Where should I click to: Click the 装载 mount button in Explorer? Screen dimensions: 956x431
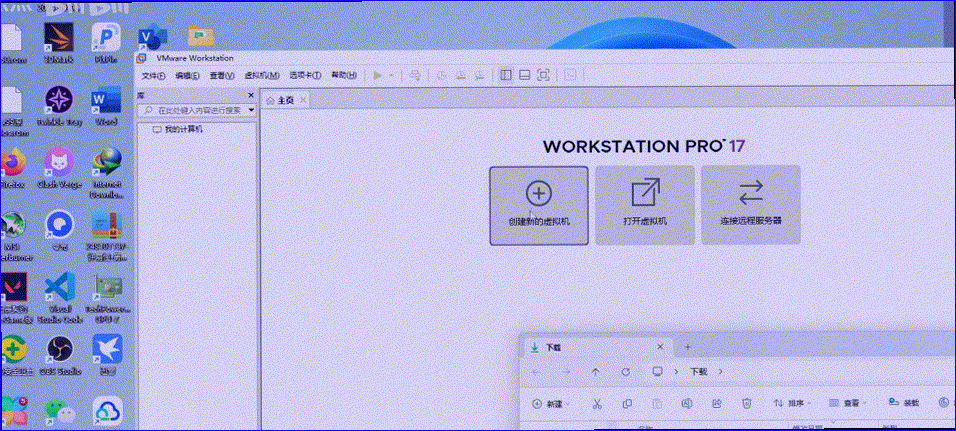[904, 403]
